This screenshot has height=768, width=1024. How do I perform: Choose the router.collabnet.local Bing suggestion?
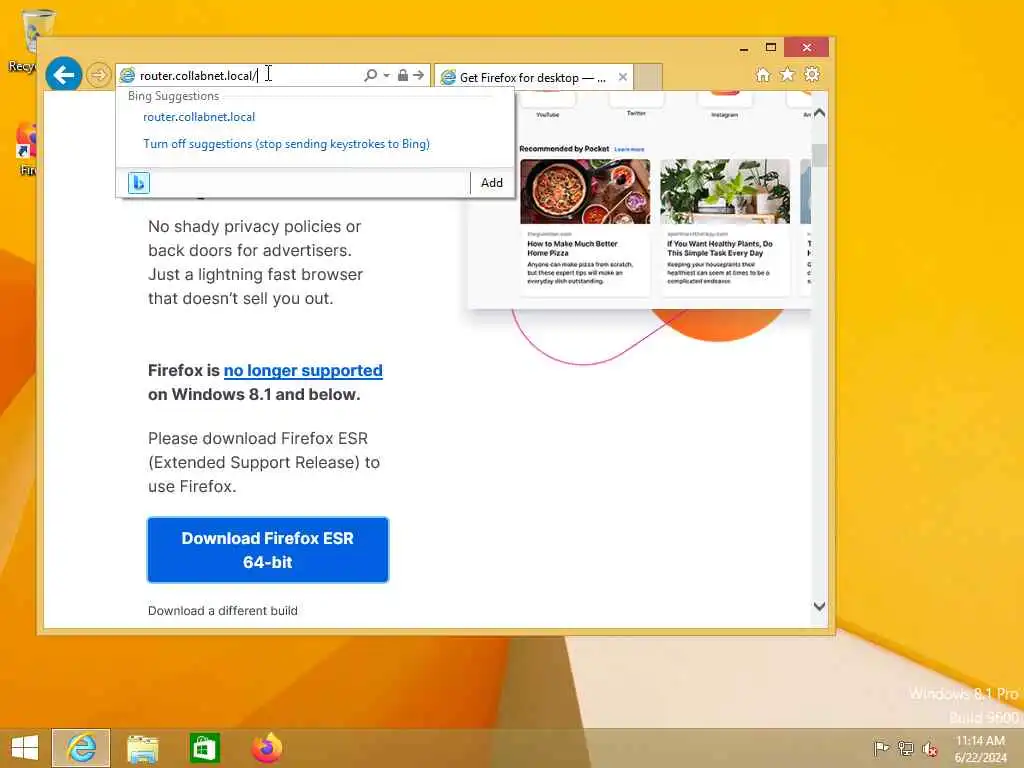[199, 117]
